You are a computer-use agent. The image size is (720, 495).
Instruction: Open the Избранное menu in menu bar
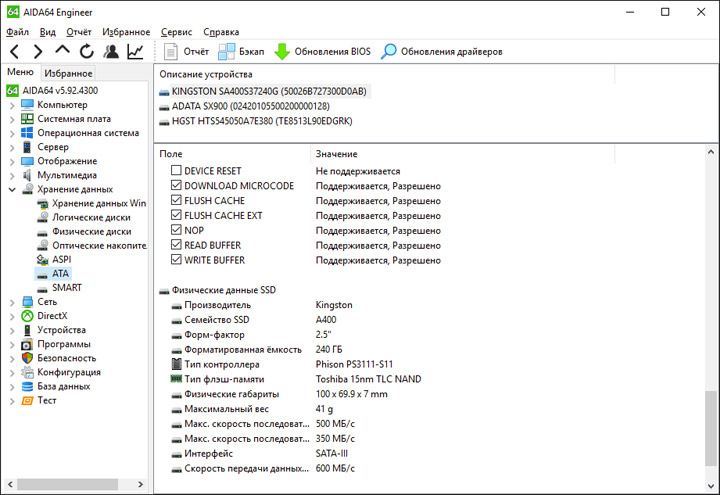point(126,32)
